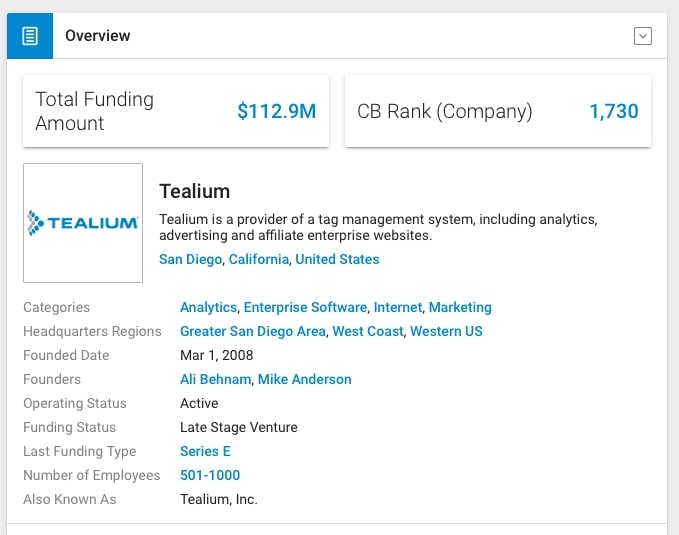Click the Categories field label
Screen dimensions: 679x535
57,307
